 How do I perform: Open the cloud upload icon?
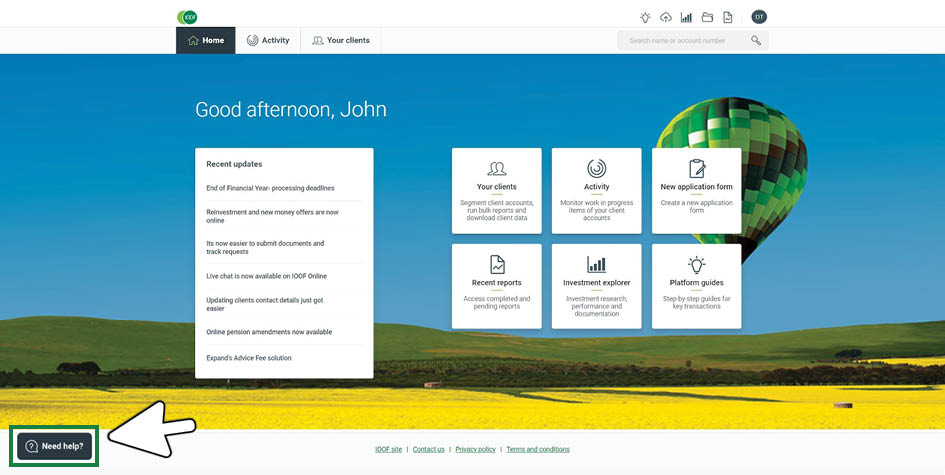666,17
